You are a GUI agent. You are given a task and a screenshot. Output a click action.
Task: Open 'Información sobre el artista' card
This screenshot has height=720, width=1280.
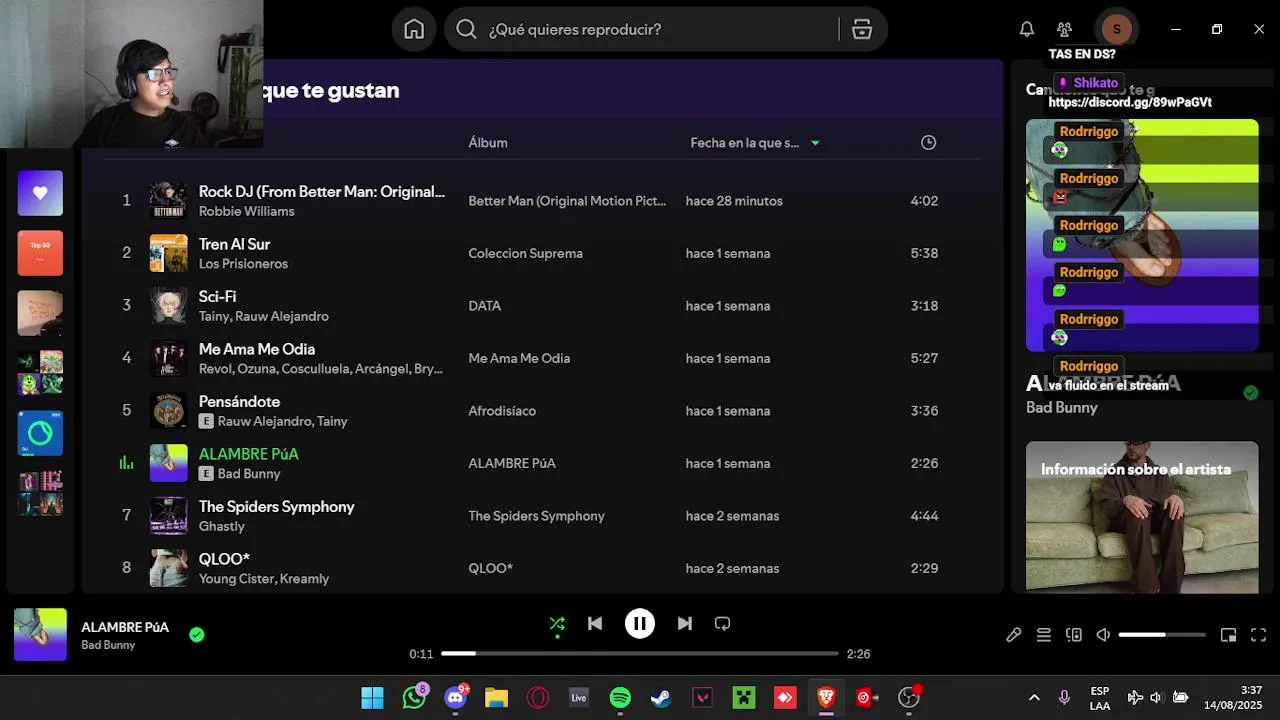click(x=1142, y=517)
